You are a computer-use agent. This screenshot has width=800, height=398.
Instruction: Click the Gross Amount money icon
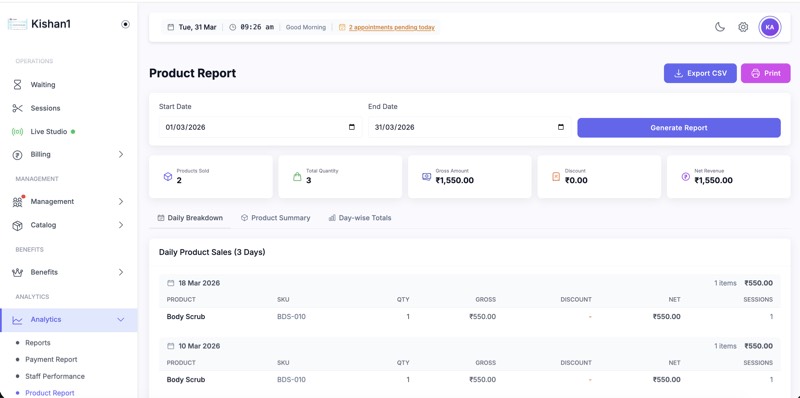427,177
